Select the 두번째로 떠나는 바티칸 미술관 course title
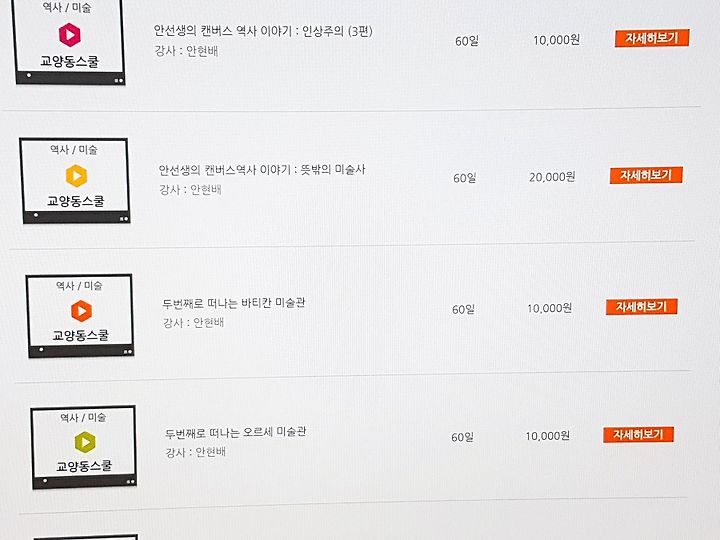 tap(234, 303)
